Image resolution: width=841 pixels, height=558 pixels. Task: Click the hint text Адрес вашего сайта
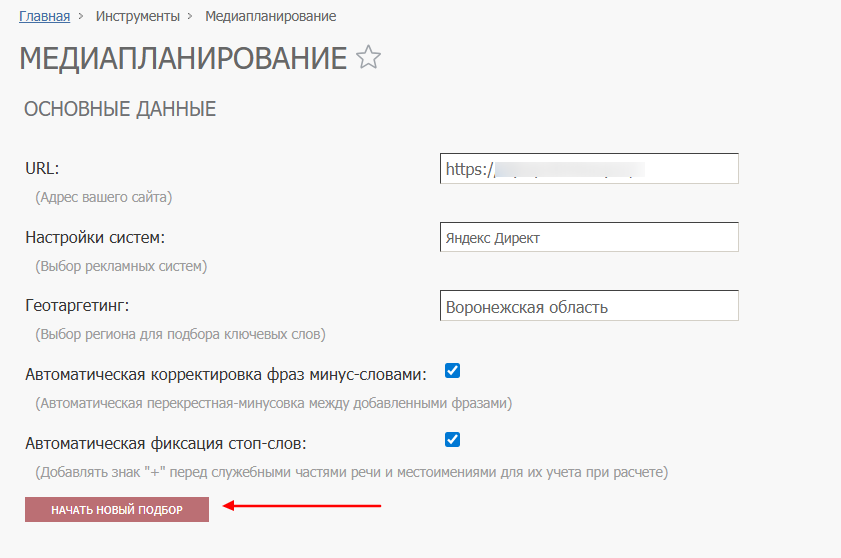click(104, 197)
